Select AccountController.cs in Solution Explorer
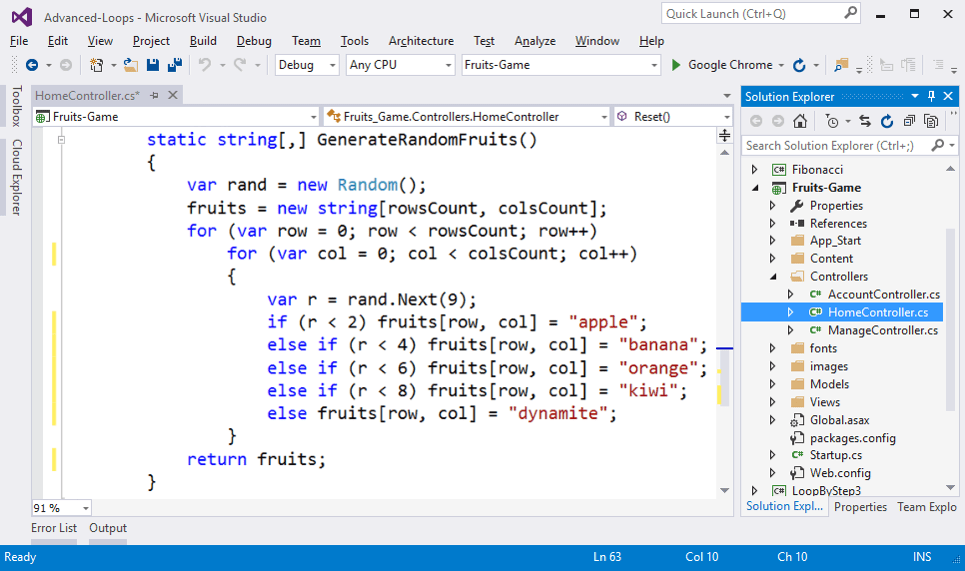 tap(884, 294)
